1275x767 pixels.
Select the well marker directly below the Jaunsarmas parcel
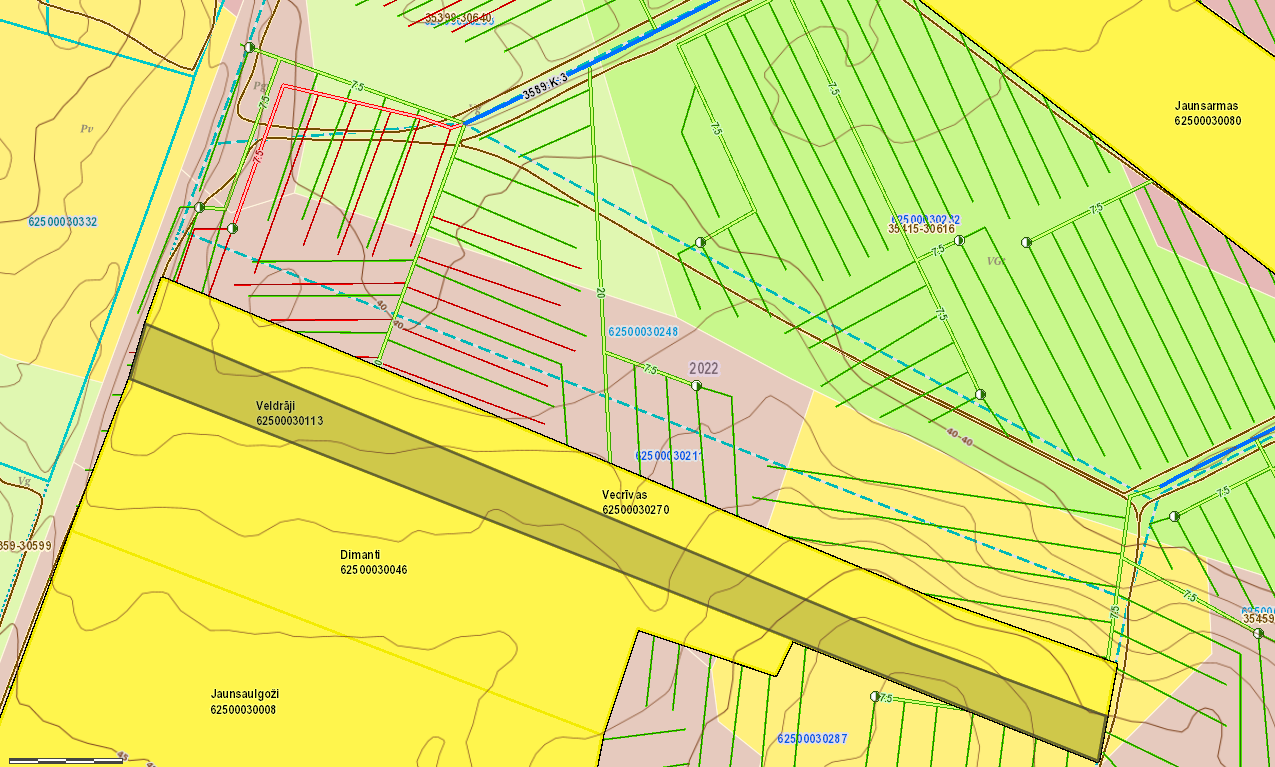[x=1026, y=242]
